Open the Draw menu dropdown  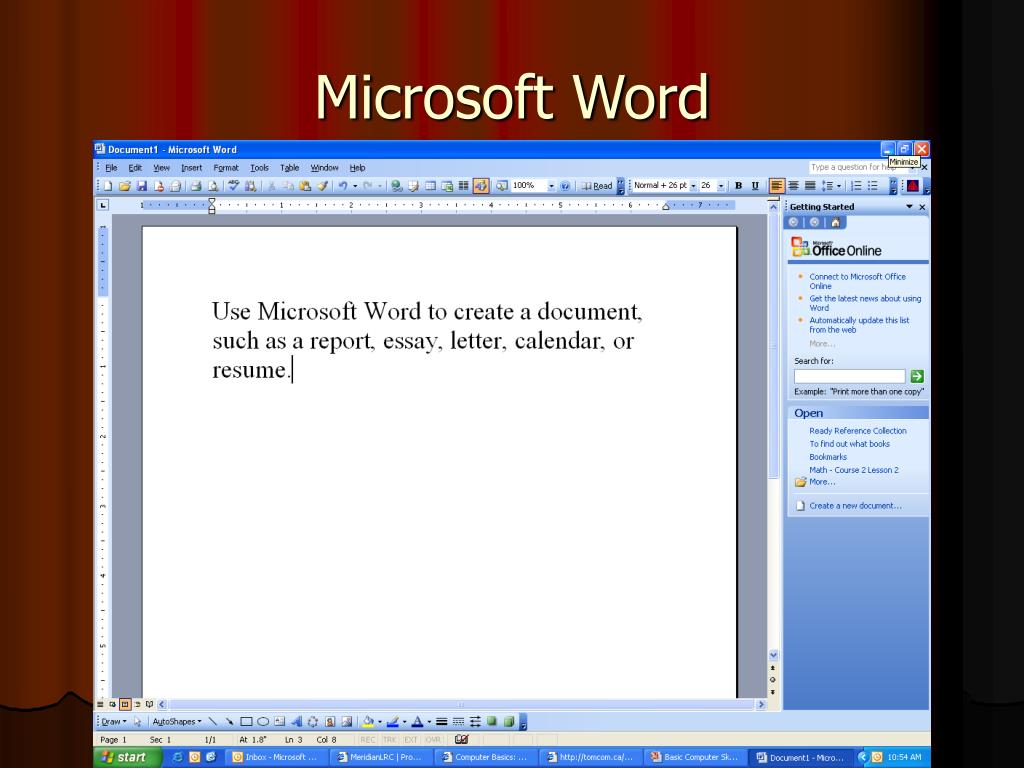pos(114,722)
